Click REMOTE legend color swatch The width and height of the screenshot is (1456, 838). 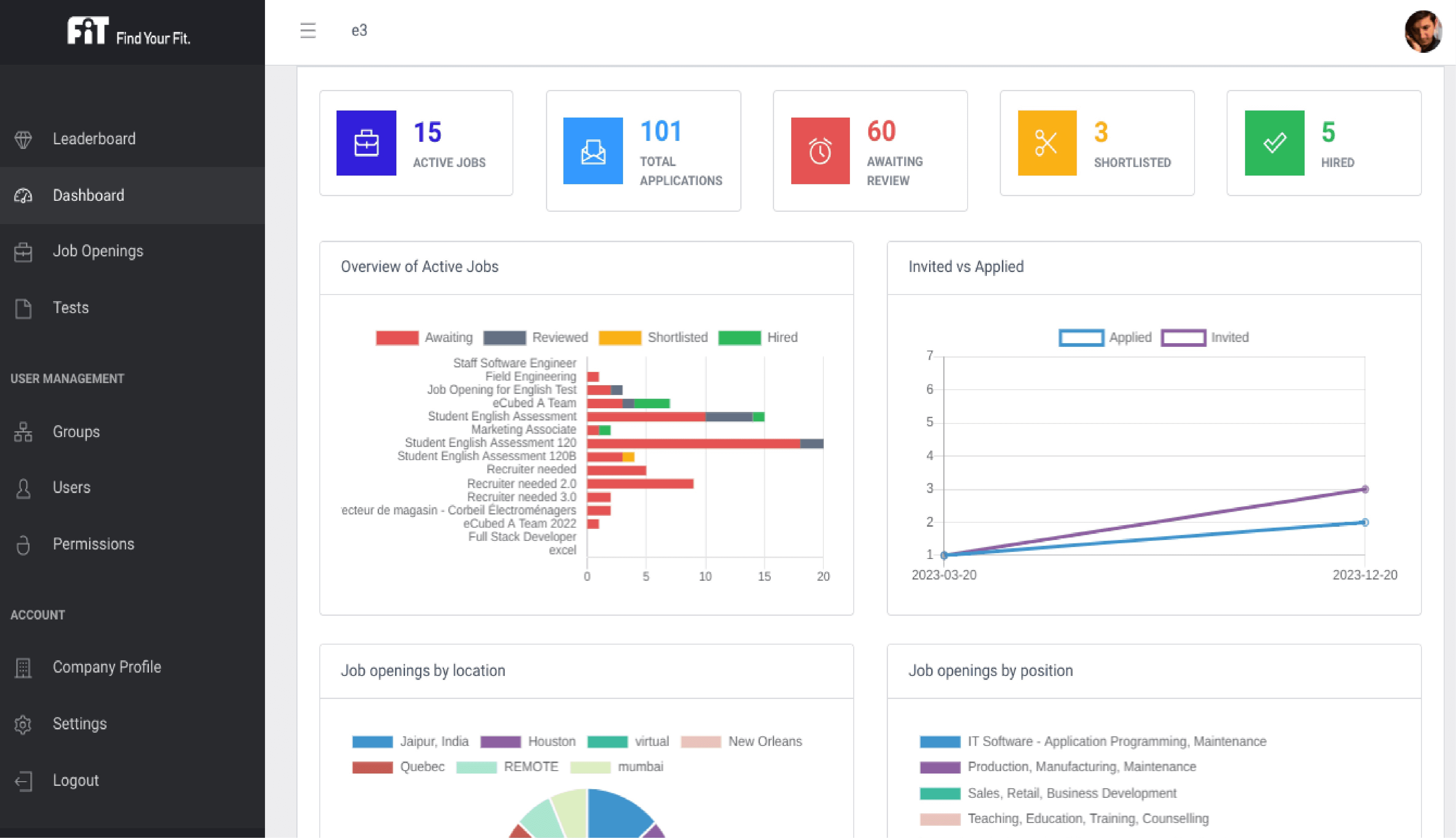click(x=476, y=767)
